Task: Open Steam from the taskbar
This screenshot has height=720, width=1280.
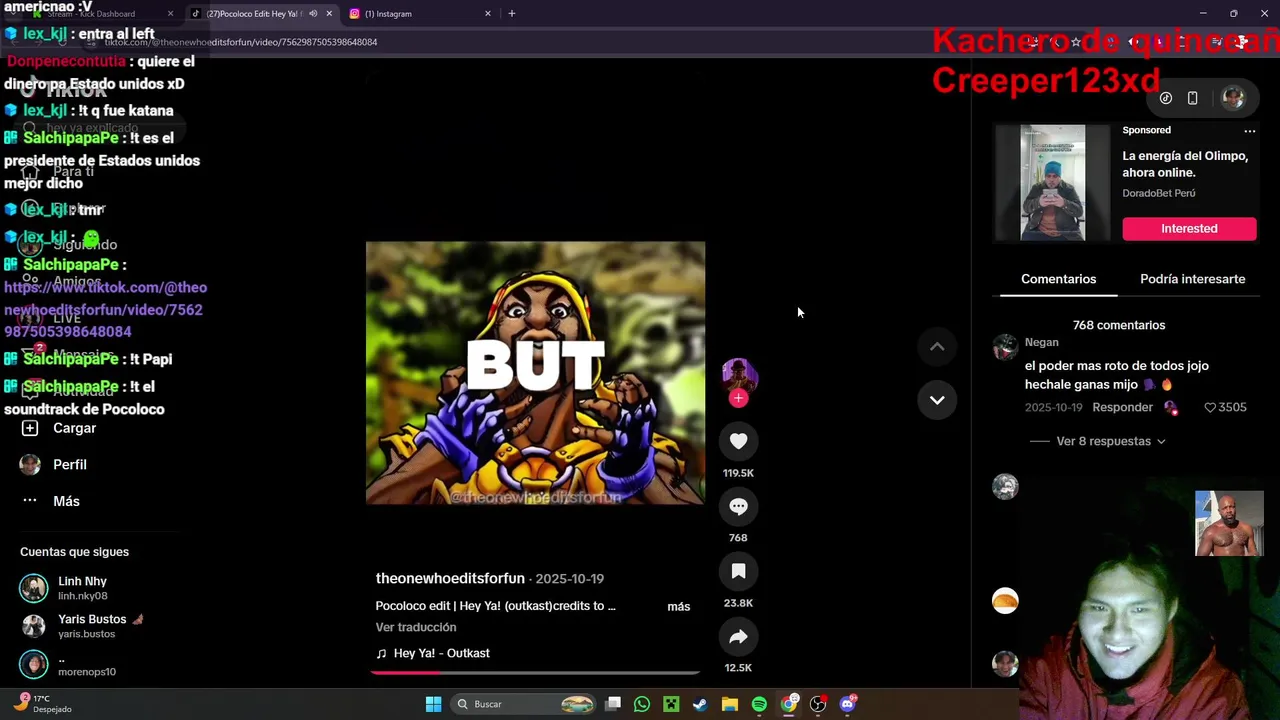Action: coord(700,704)
